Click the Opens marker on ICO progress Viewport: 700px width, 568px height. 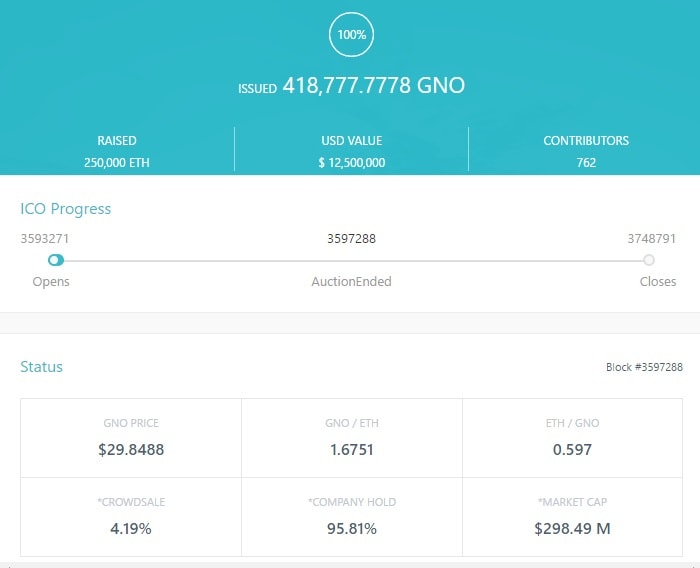(x=55, y=260)
